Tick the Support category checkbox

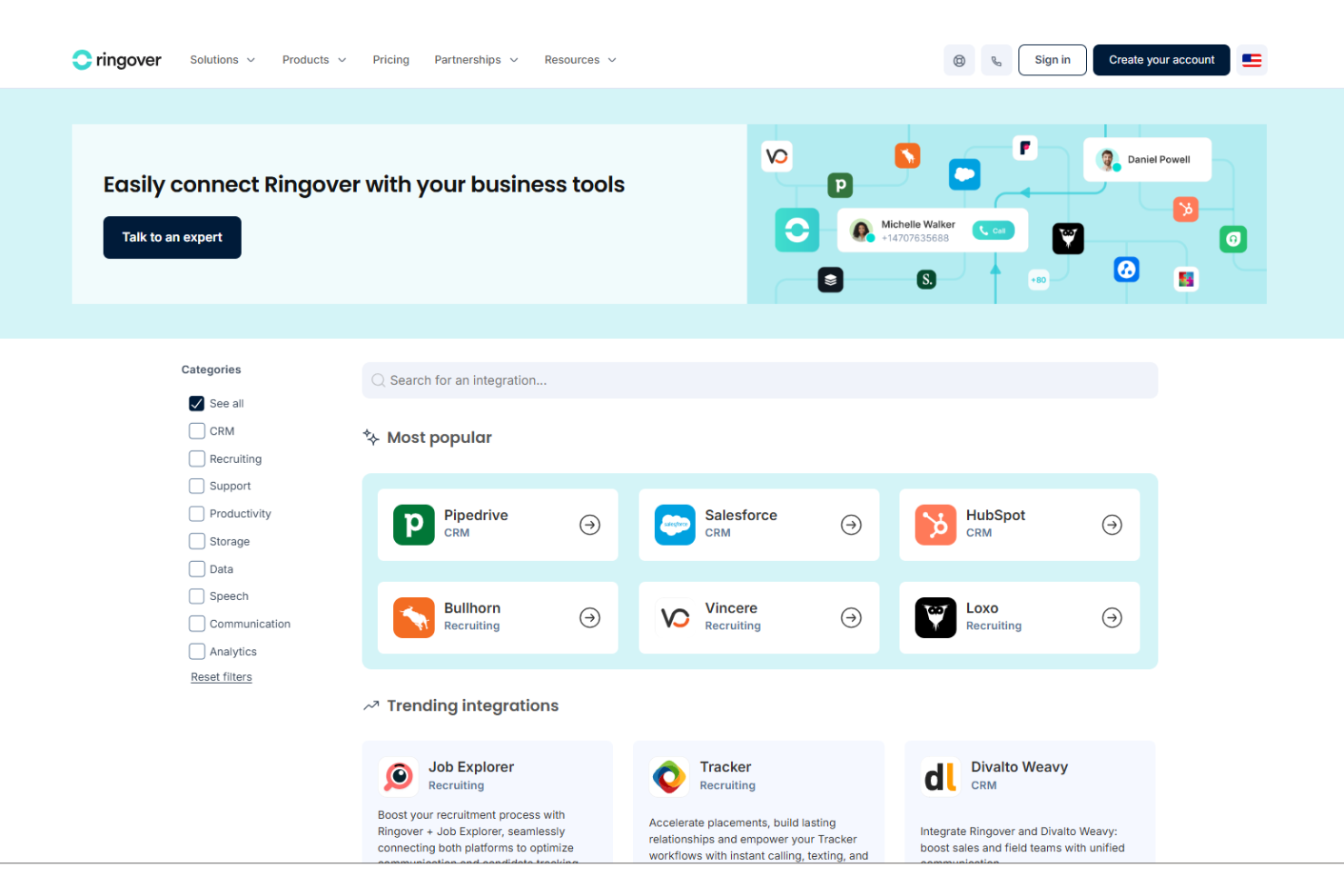196,486
